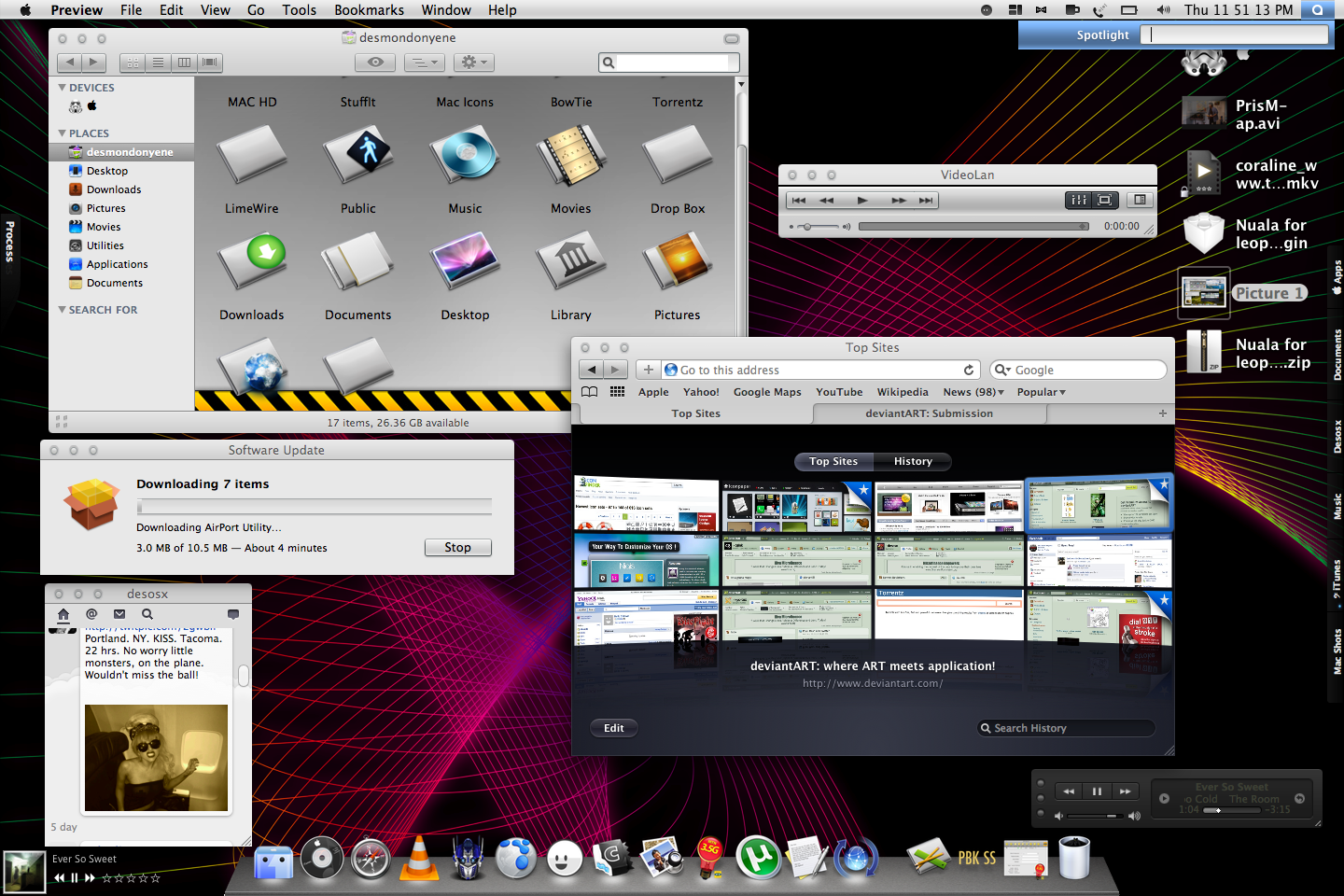Show Top Sites grid icon in bookmarks bar
The width and height of the screenshot is (1344, 896).
[x=618, y=392]
